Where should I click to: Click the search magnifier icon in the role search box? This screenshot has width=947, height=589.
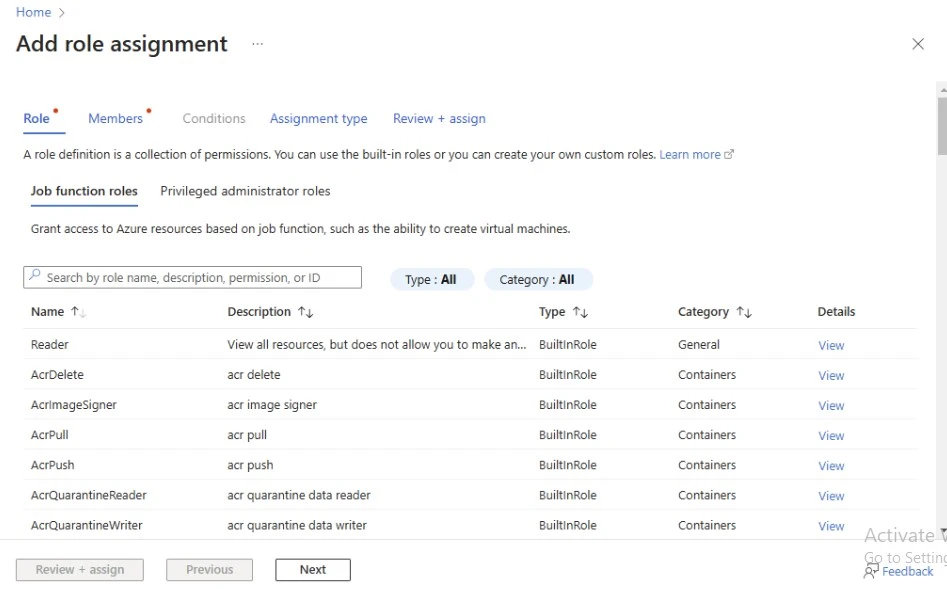pyautogui.click(x=35, y=276)
